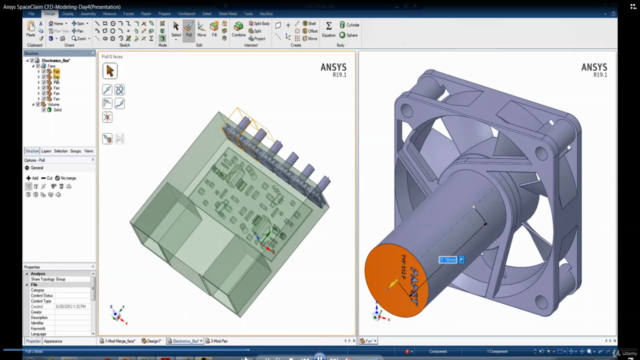Switch to the Measure ribbon tab

(109, 14)
